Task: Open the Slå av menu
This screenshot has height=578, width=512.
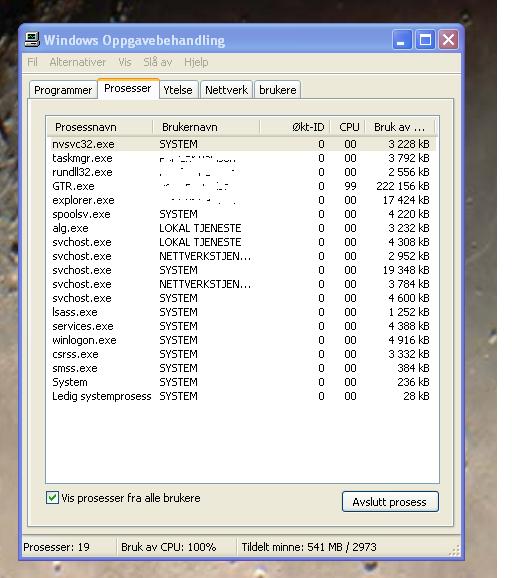Action: click(x=157, y=62)
